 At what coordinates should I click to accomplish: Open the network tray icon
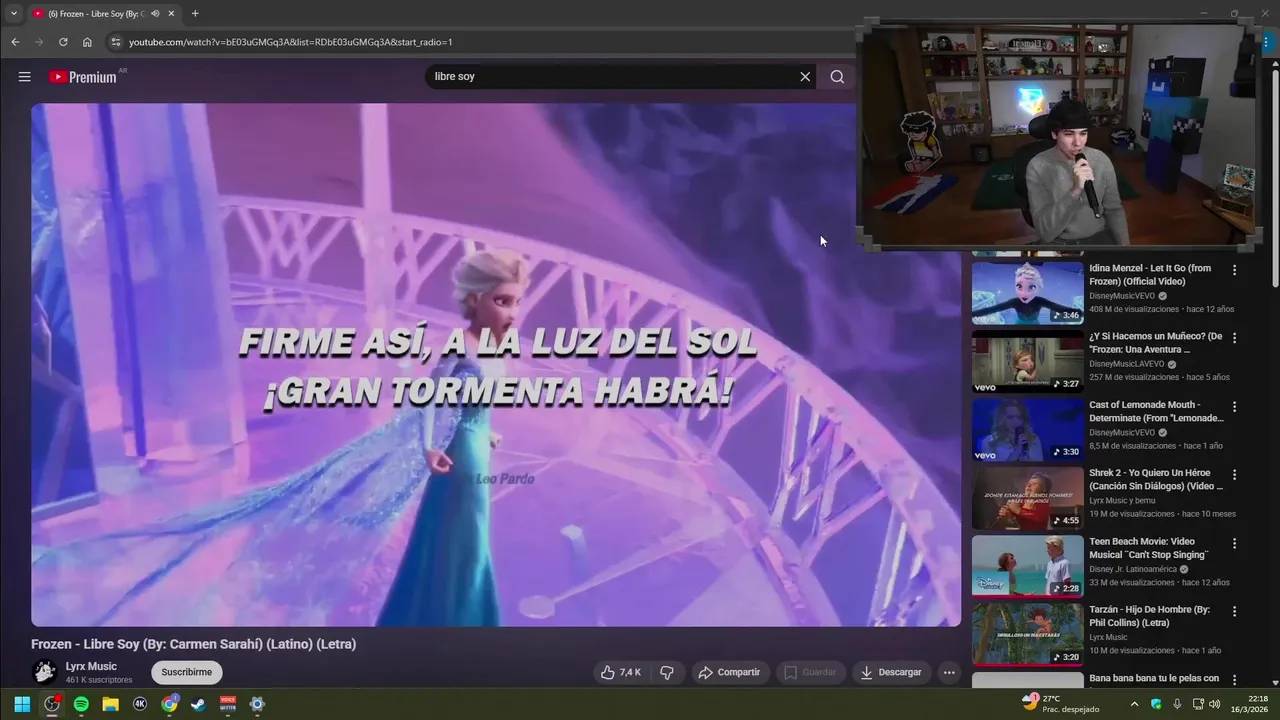click(1198, 704)
